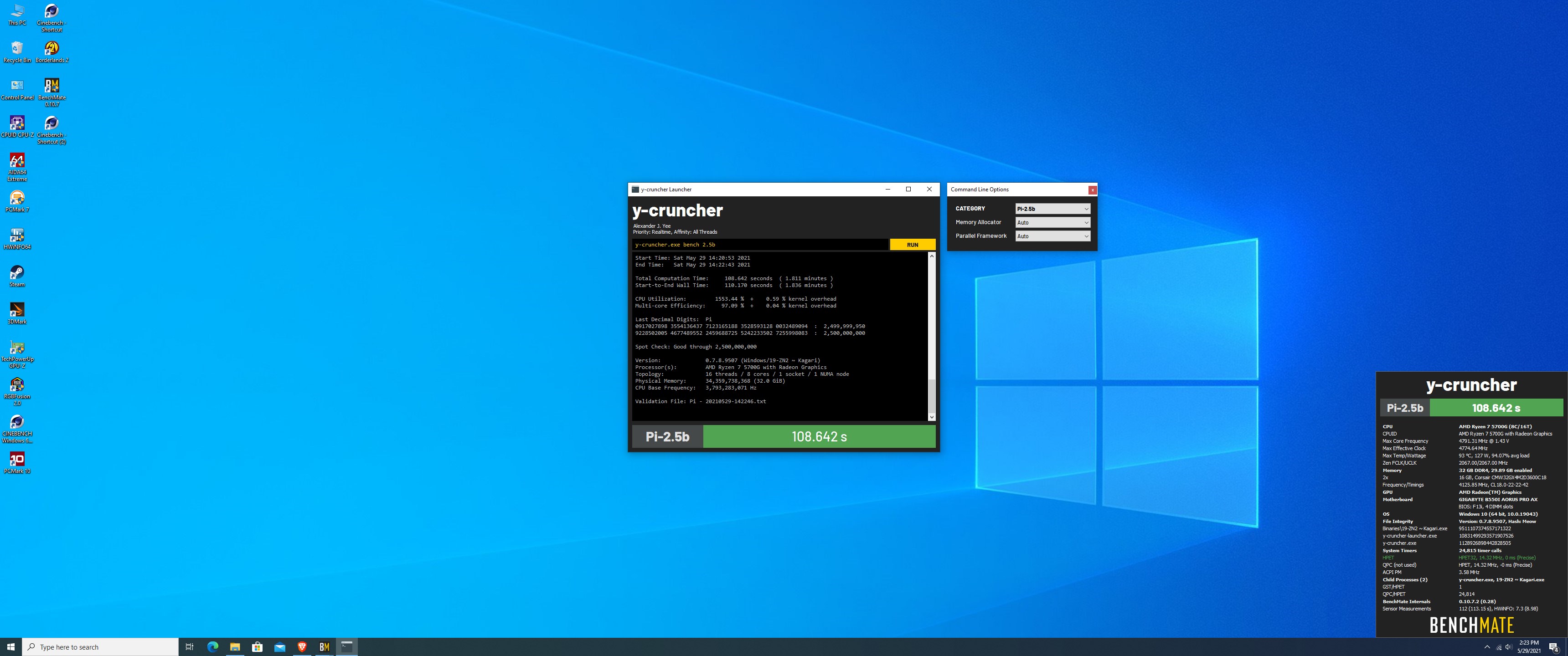Open the This PC desktop icon
1568x656 pixels.
pyautogui.click(x=17, y=15)
